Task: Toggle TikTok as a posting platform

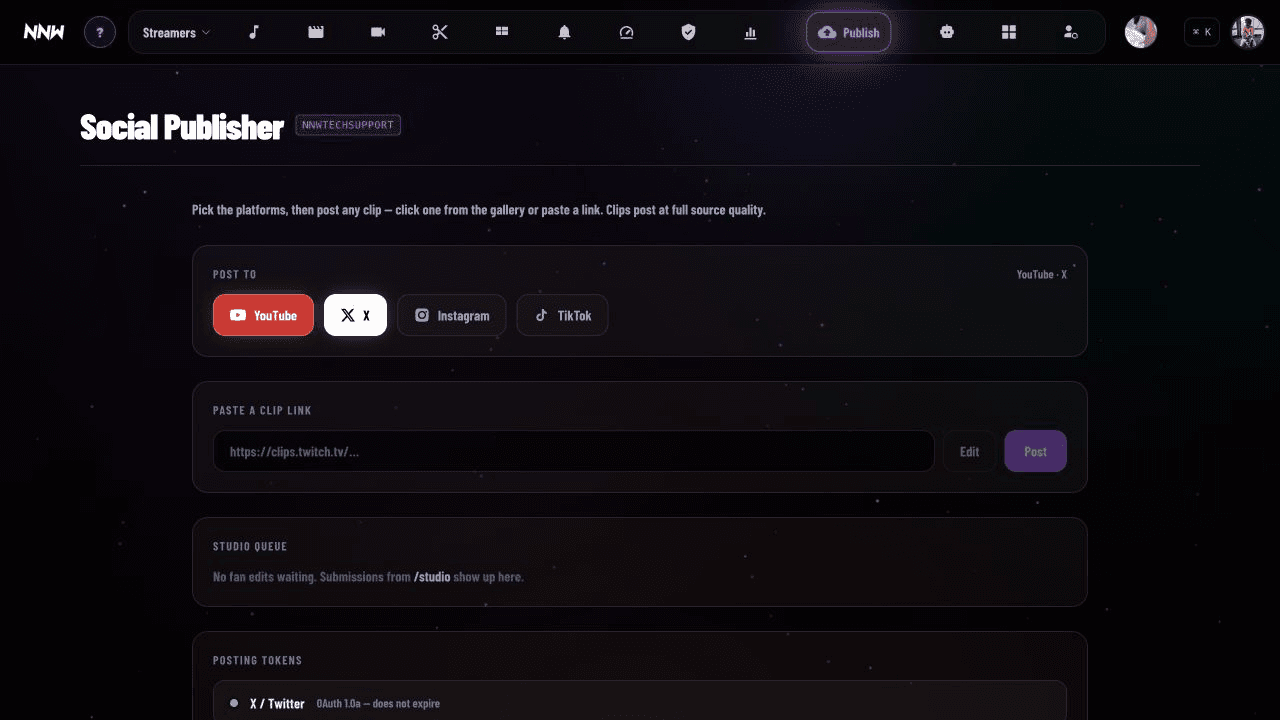Action: click(562, 315)
